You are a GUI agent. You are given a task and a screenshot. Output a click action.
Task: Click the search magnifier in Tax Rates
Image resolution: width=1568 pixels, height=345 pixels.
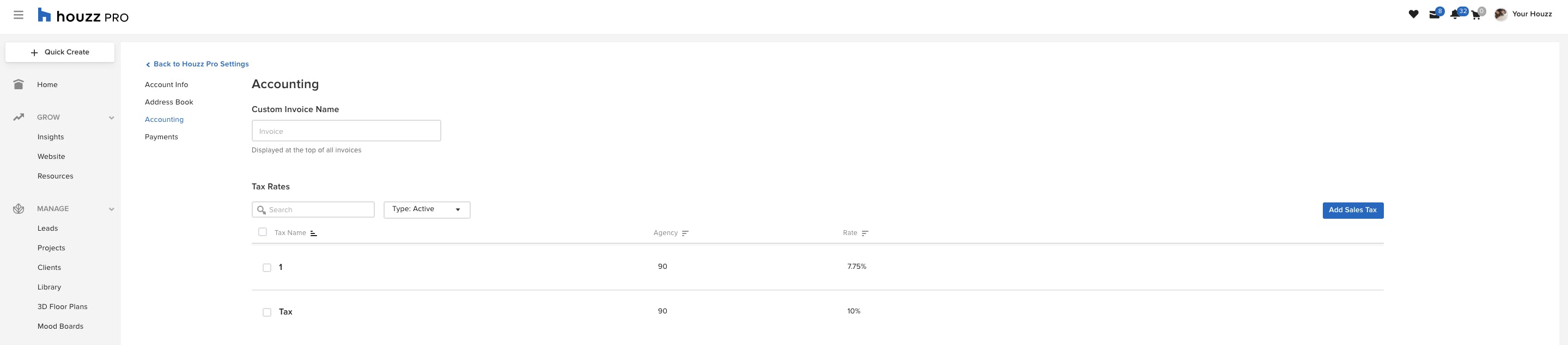tap(262, 210)
